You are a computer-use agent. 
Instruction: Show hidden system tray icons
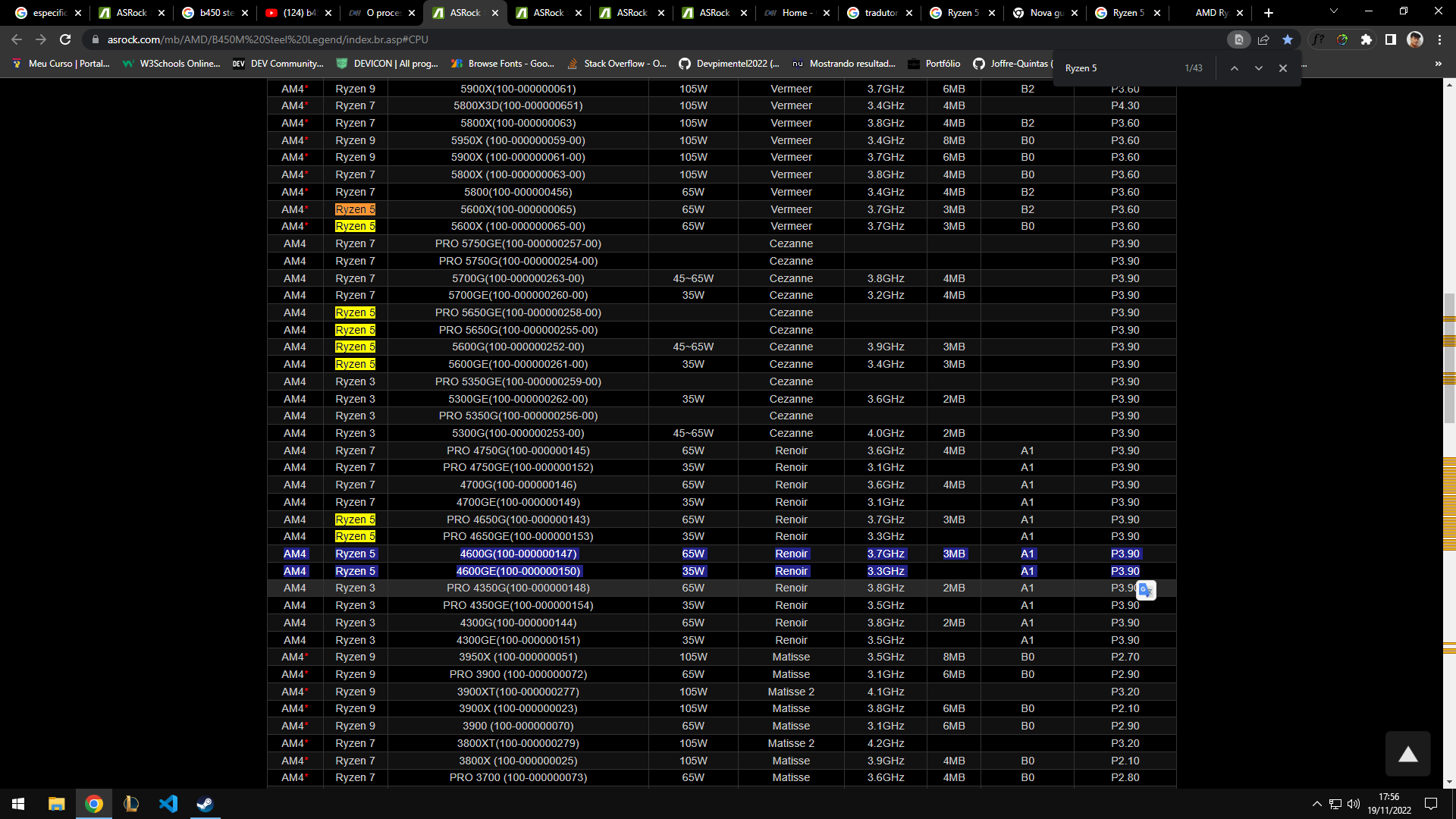(x=1317, y=804)
